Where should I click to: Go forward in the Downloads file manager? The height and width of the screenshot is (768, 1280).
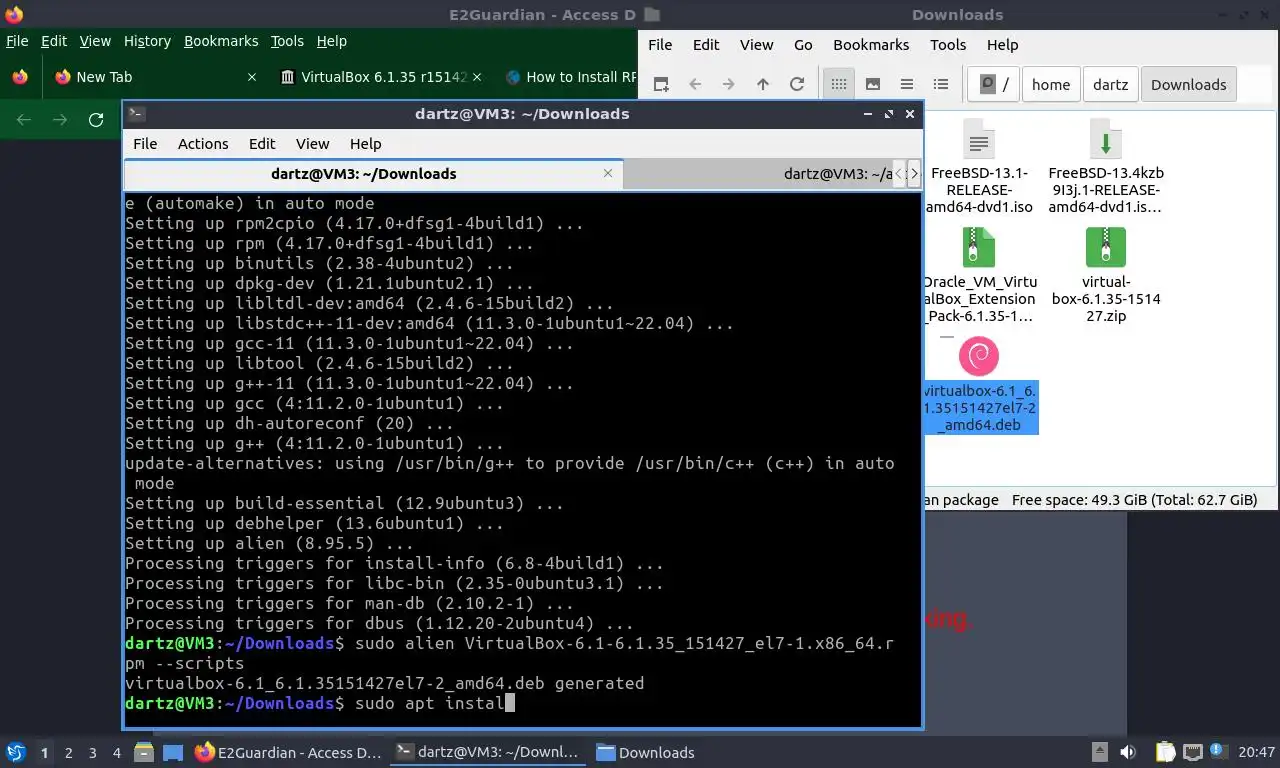(x=728, y=85)
